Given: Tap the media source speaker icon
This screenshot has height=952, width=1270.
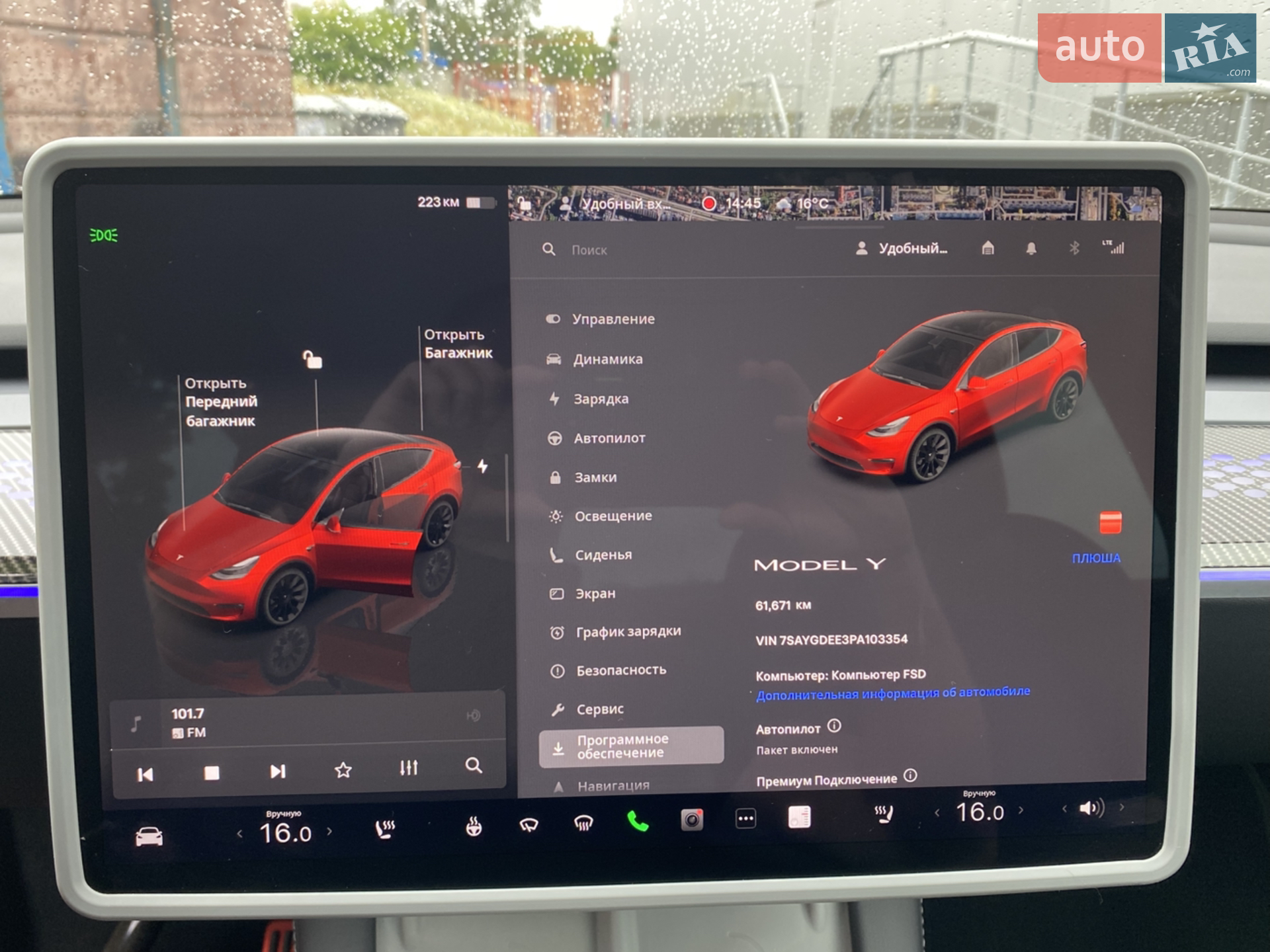Looking at the screenshot, I should [x=473, y=715].
